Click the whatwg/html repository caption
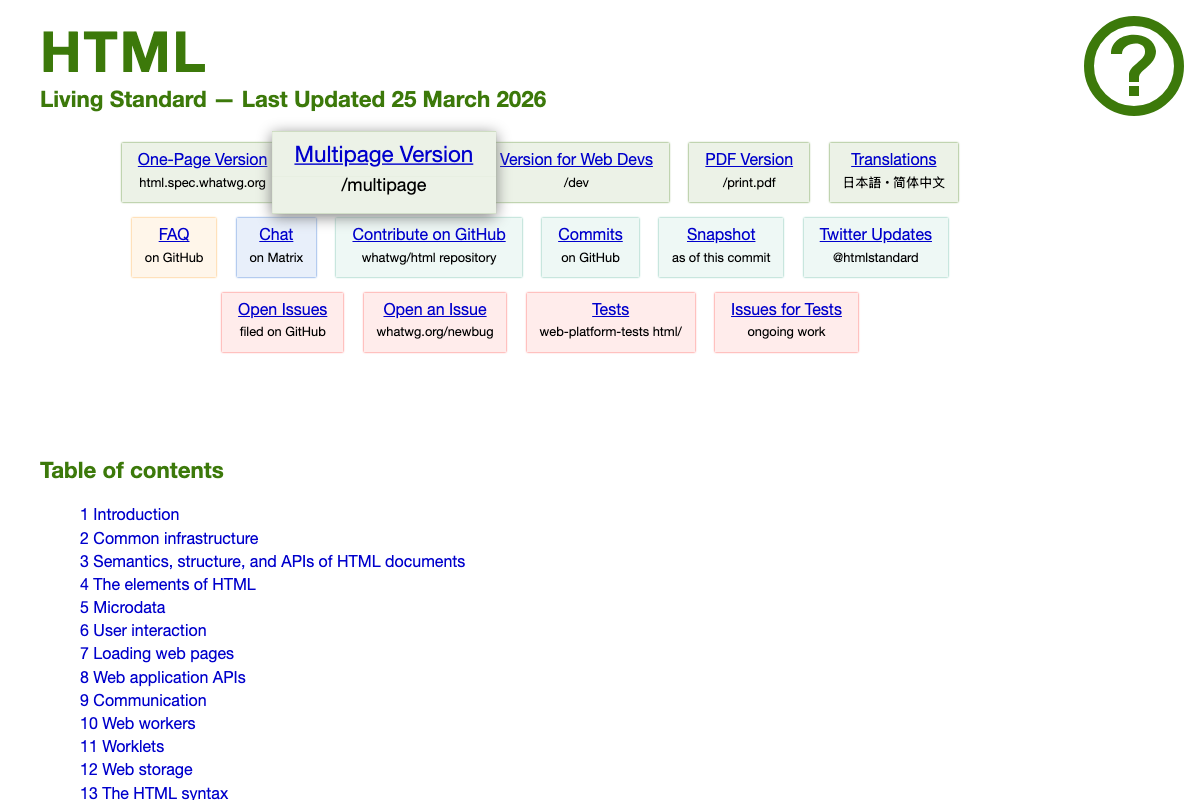 (x=429, y=257)
